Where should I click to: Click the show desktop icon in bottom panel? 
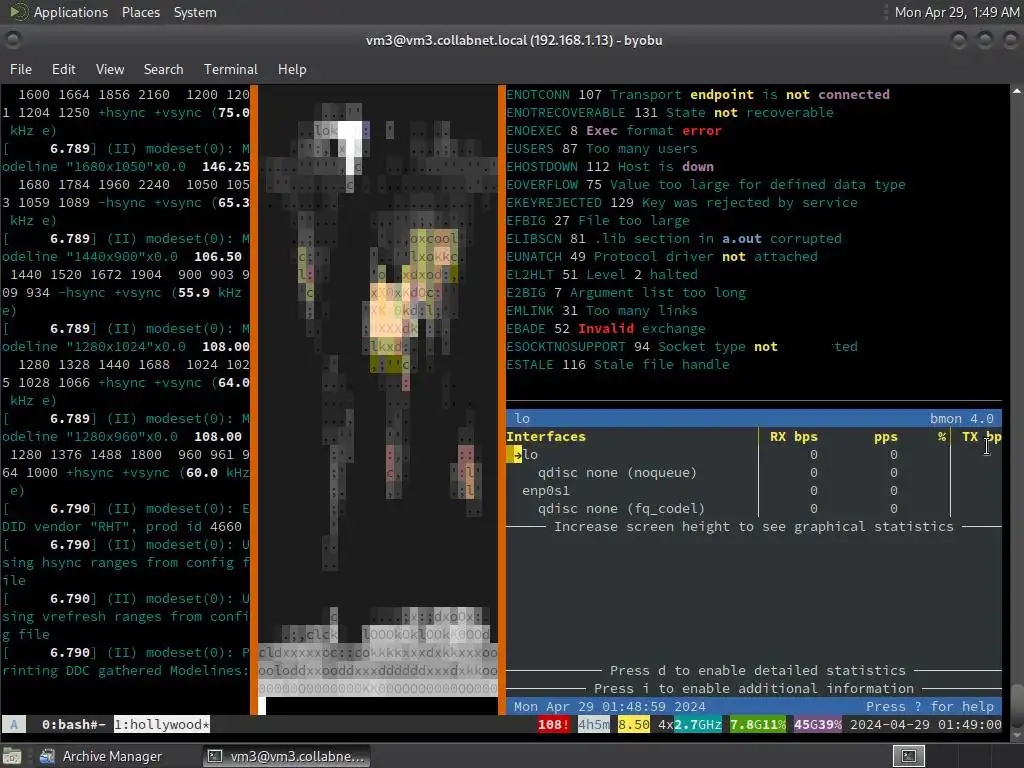coord(12,756)
